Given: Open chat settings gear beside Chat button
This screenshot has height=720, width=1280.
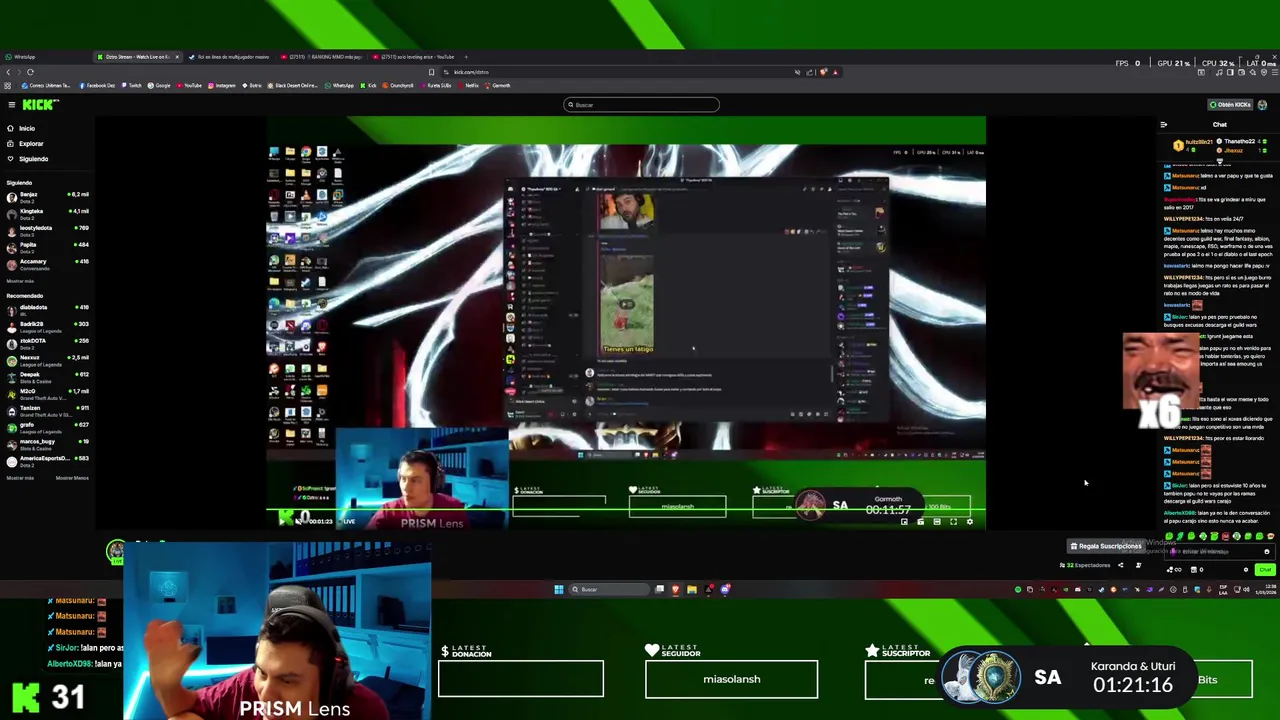Looking at the screenshot, I should (x=1246, y=570).
